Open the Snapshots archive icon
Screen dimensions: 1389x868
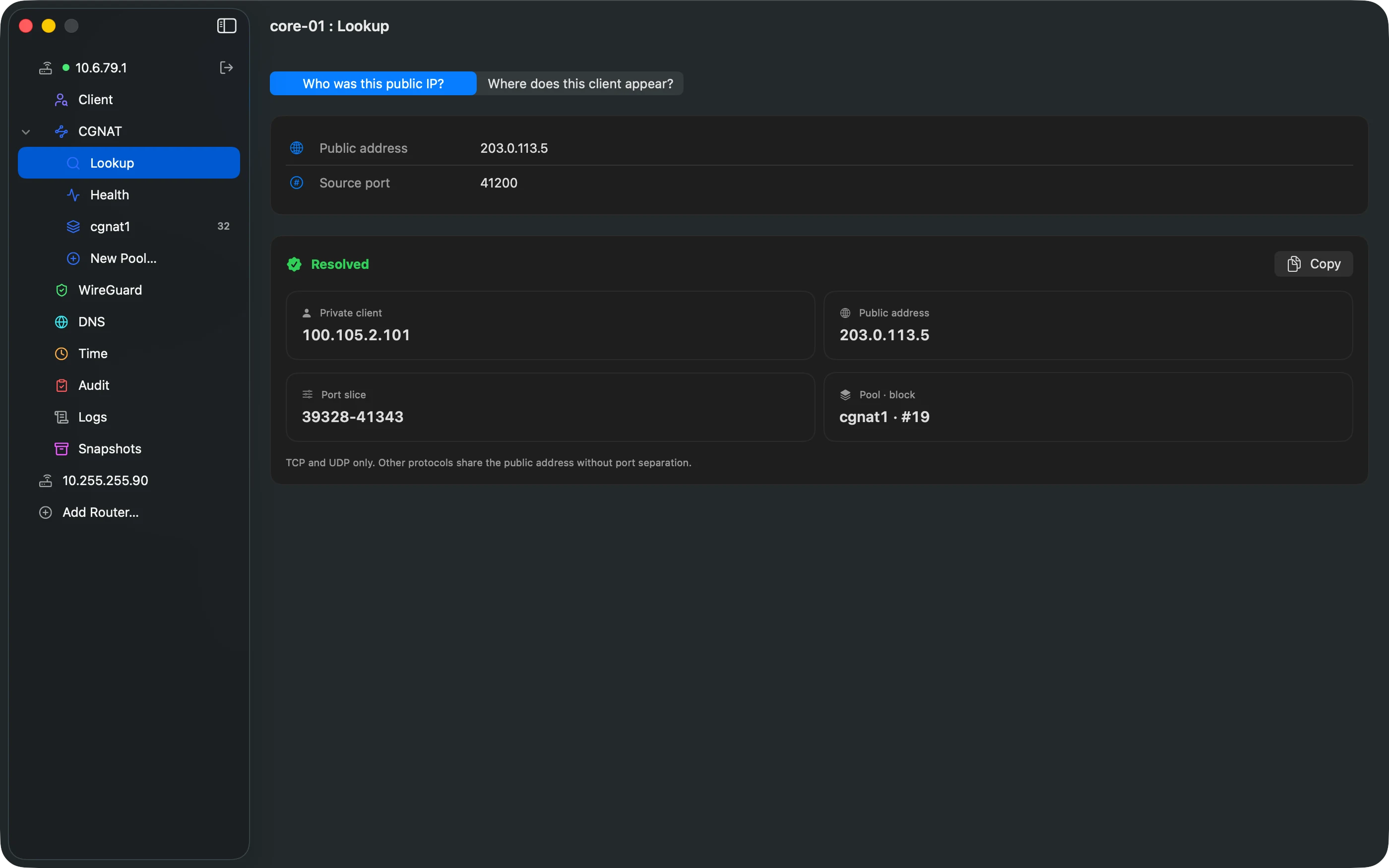click(62, 449)
